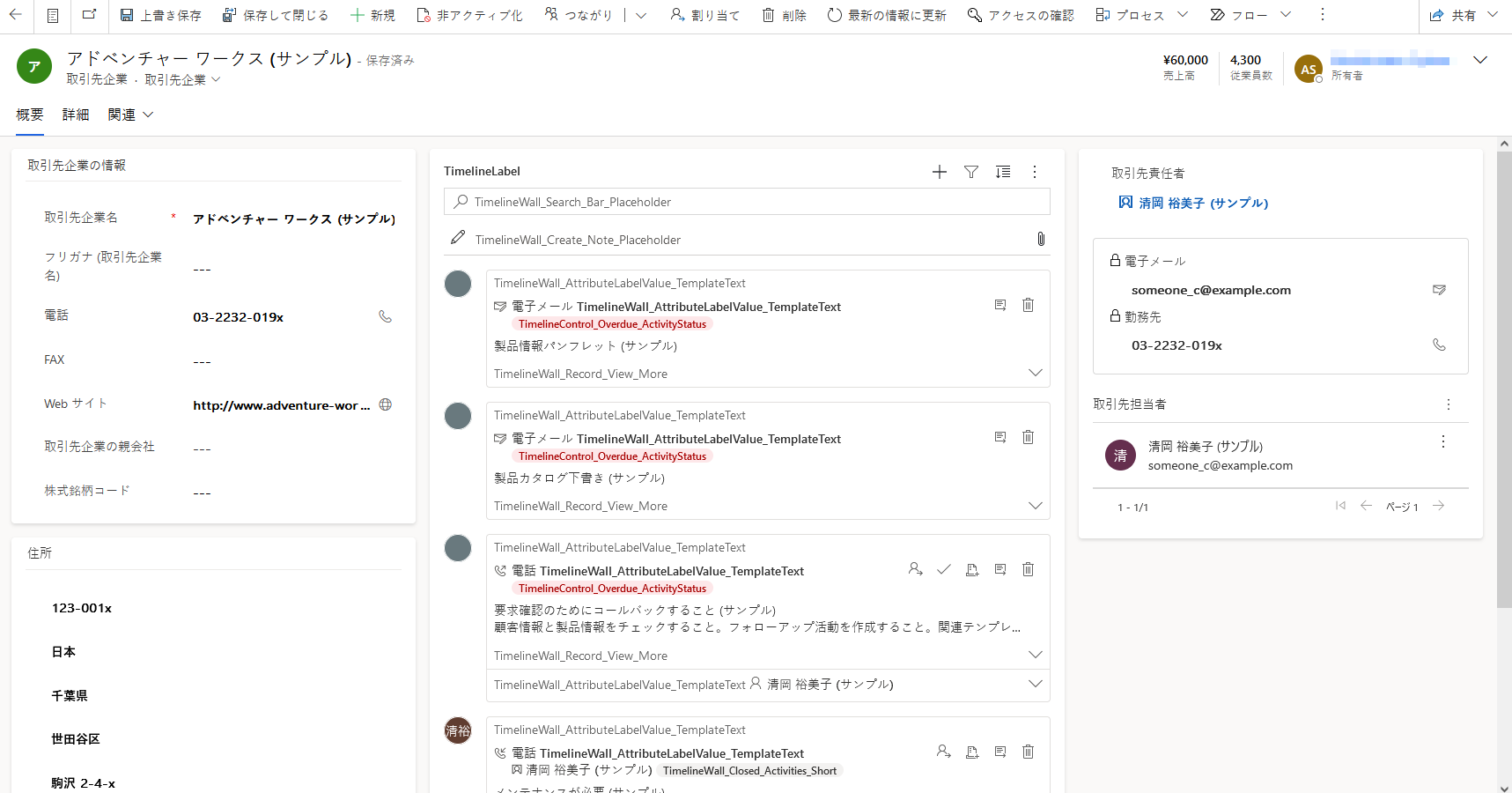Screen dimensions: 1512x793
Task: Open command bar overflow menu
Action: coord(1322,15)
